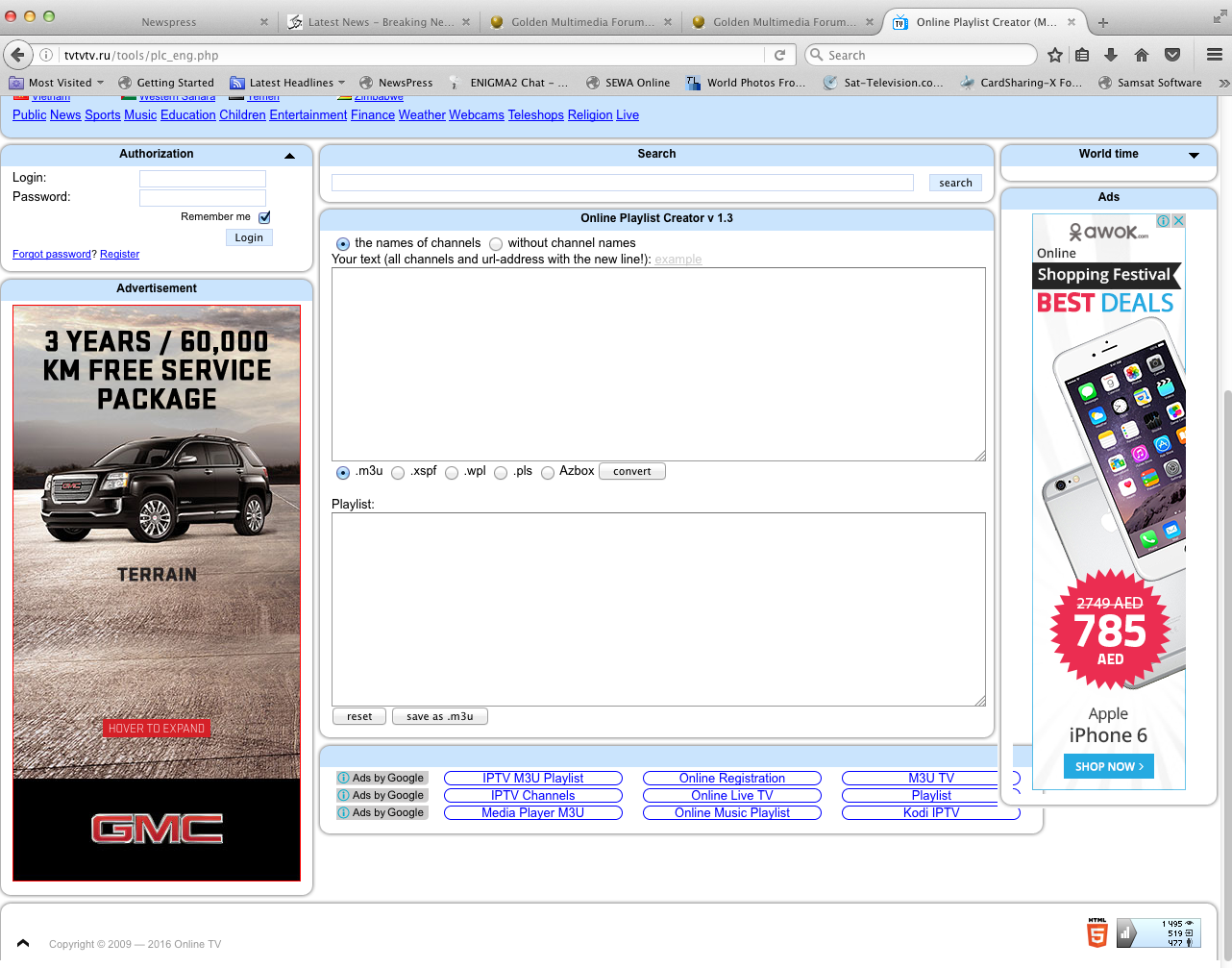Select the Azbox format radio button
1232x968 pixels.
click(x=548, y=473)
